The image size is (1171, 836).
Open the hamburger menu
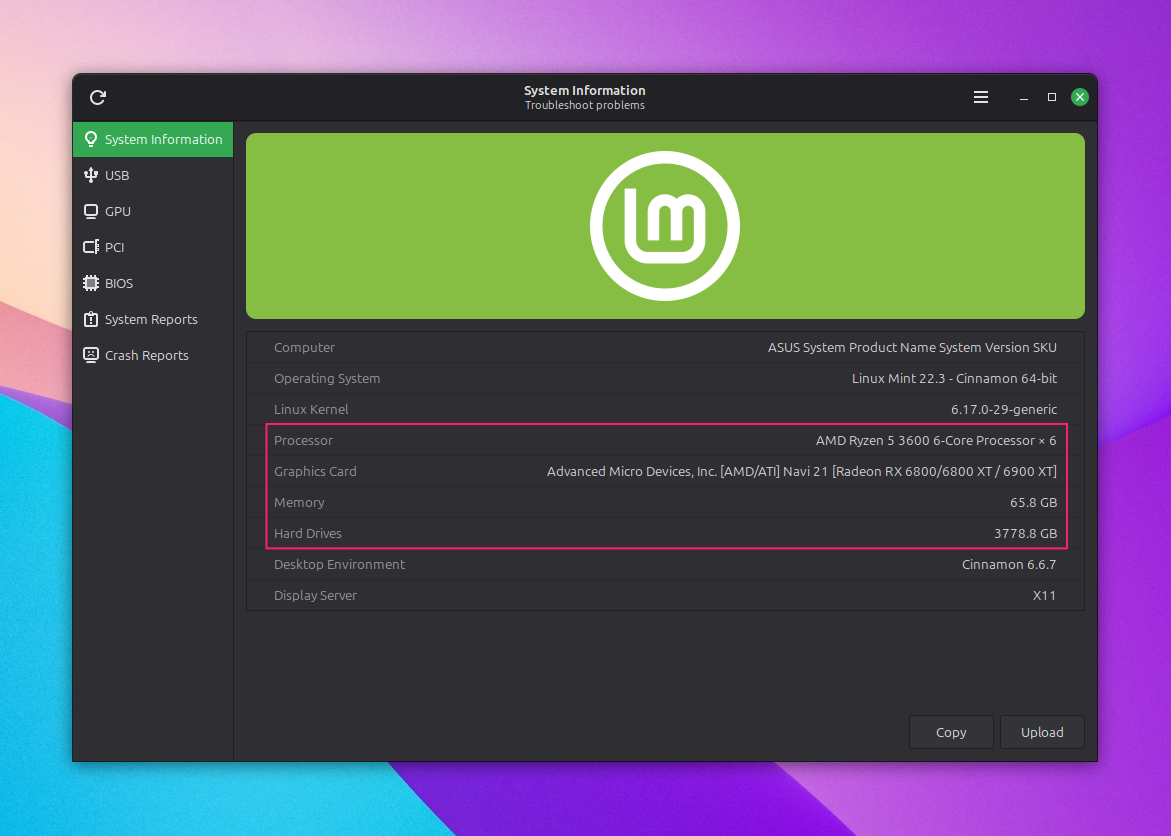pos(981,97)
